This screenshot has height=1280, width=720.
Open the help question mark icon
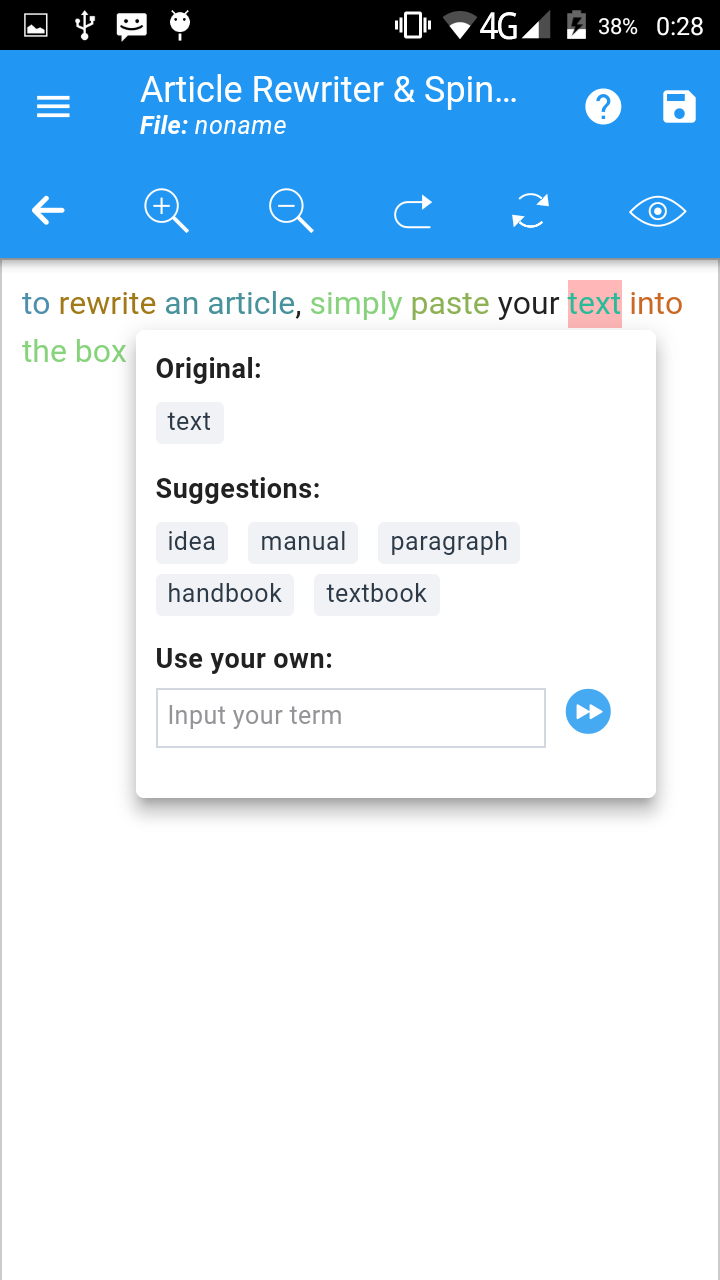[603, 107]
